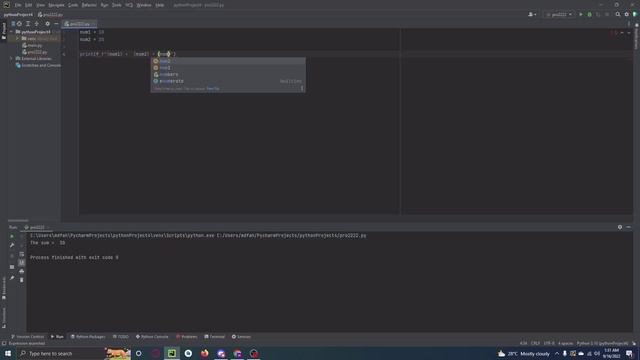This screenshot has height=360, width=640.
Task: Open Python Packages tool window tab
Action: coord(88,337)
